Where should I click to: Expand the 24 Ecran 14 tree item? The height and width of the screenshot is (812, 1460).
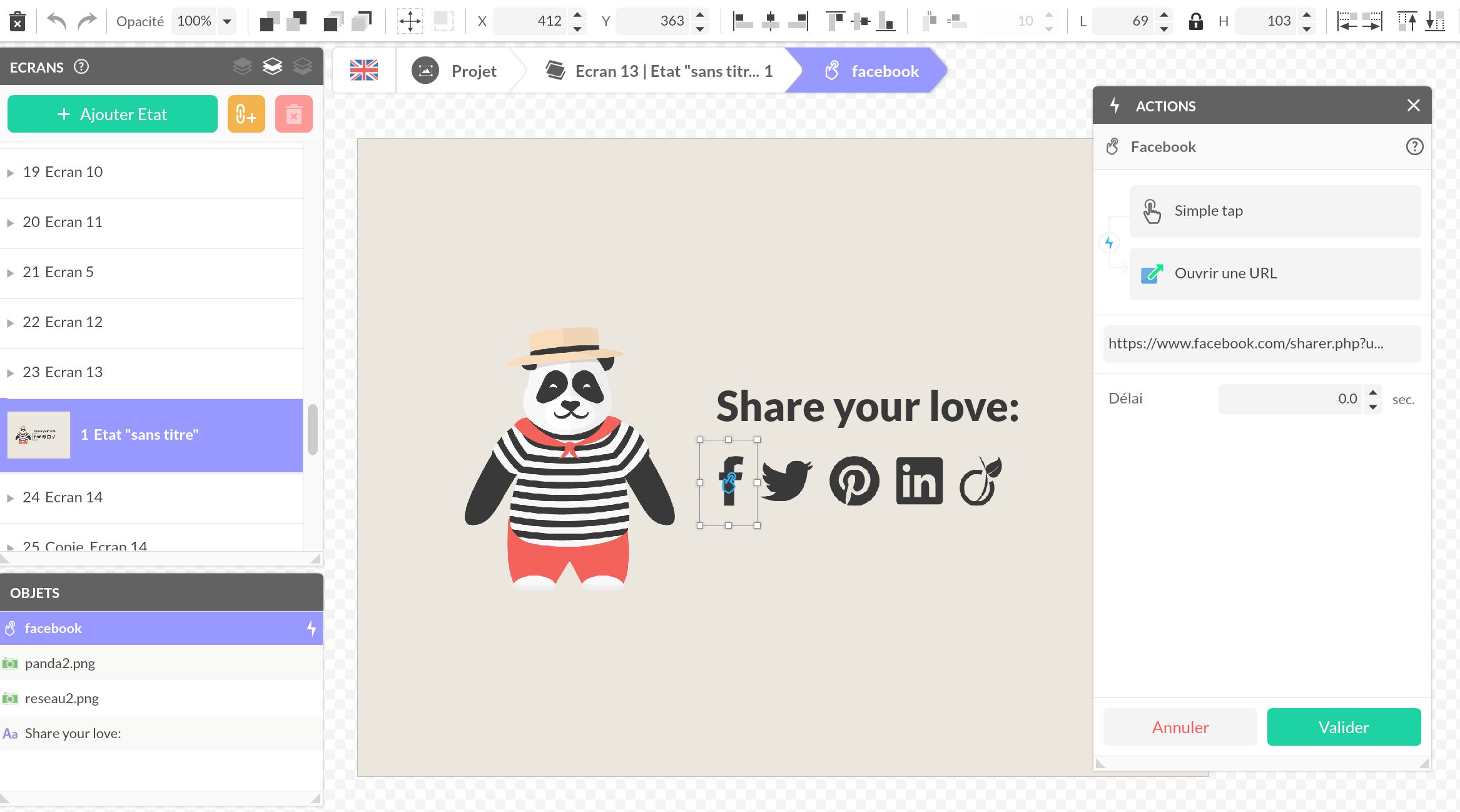coord(11,498)
